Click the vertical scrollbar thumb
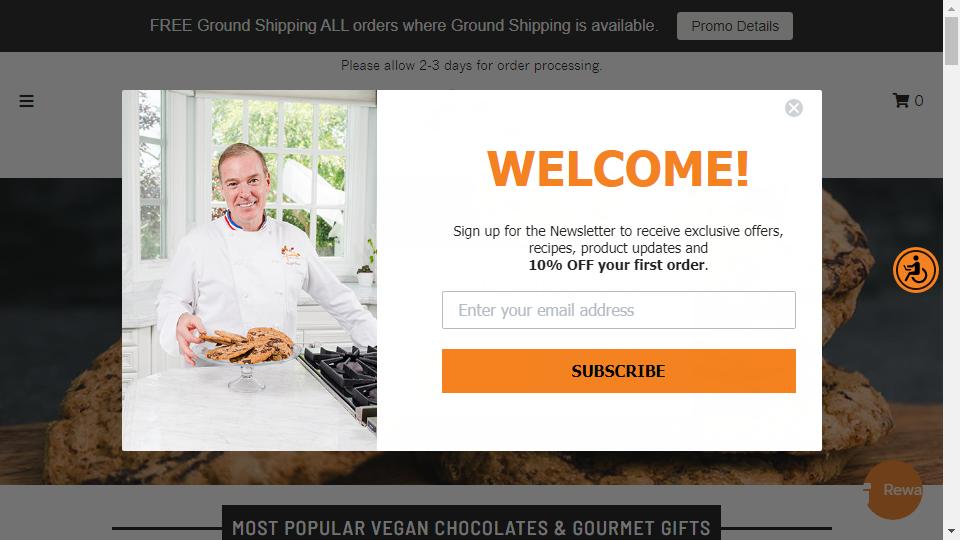This screenshot has height=540, width=960. tap(951, 40)
